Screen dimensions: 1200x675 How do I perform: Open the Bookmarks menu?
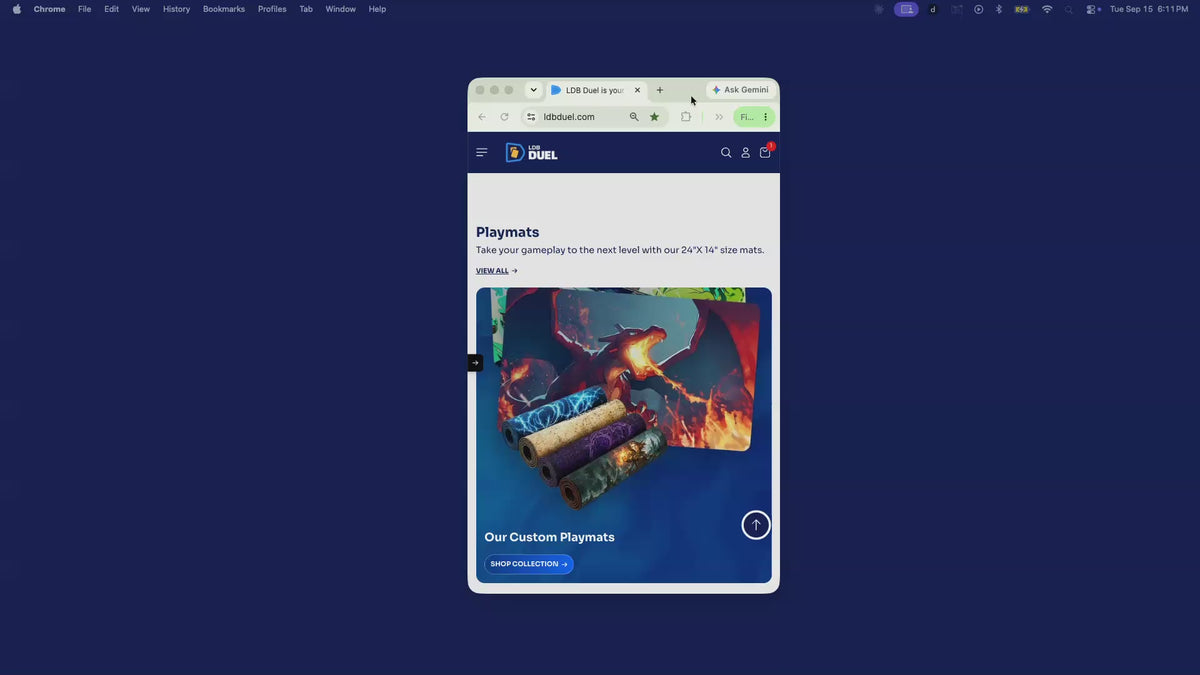[x=224, y=9]
